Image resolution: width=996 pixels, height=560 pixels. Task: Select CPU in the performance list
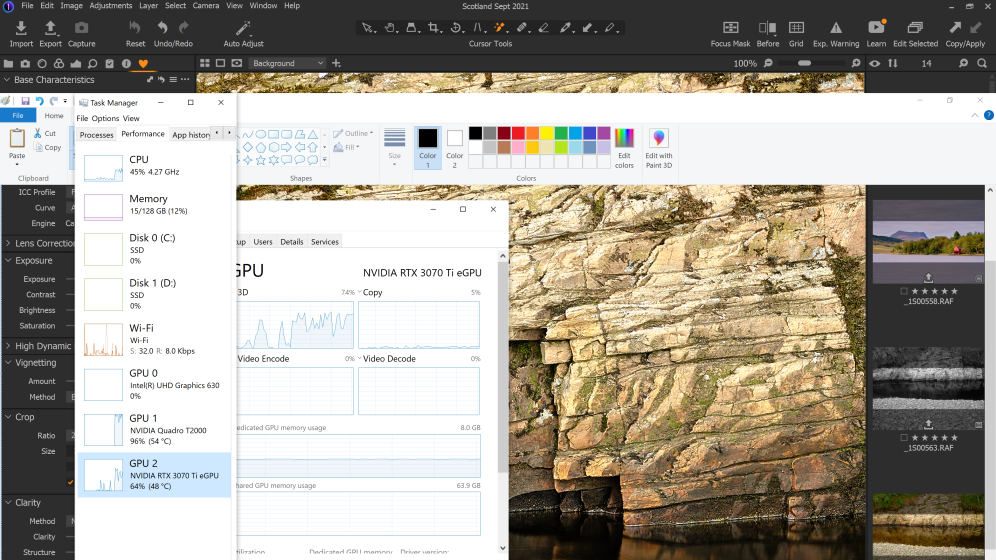point(154,166)
